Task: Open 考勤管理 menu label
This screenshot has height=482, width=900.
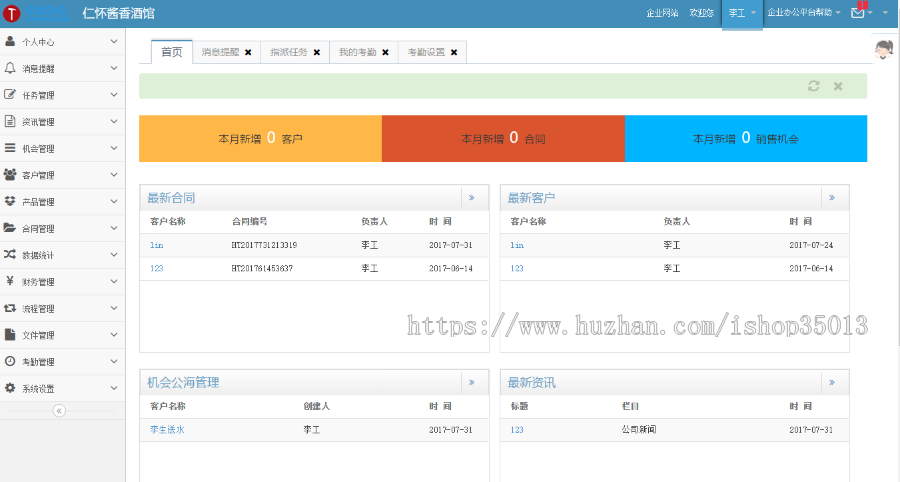Action: click(38, 362)
